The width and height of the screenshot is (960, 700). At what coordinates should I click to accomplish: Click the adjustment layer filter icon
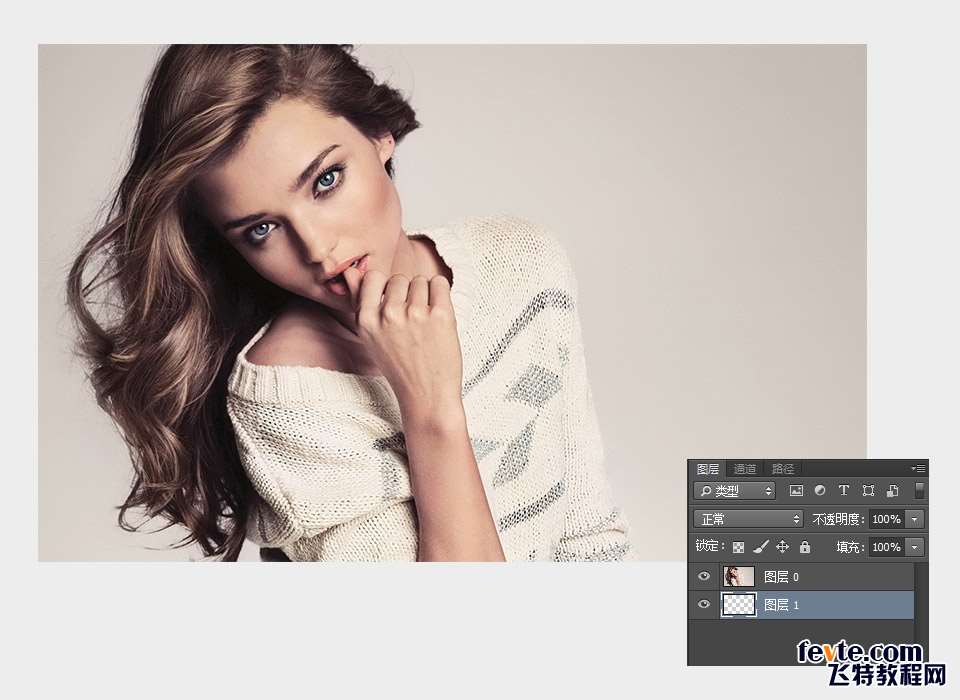point(820,491)
